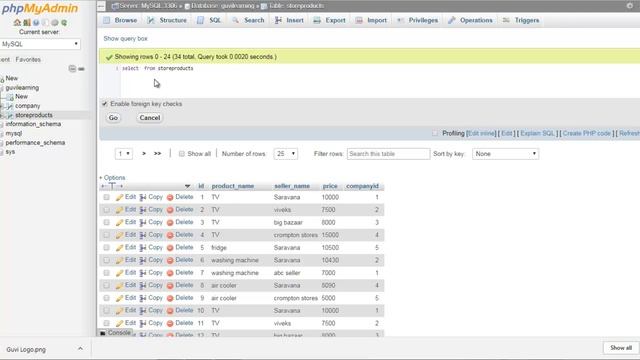This screenshot has height=360, width=640.
Task: Click pencil Edit icon for row id 1
Action: (x=119, y=198)
